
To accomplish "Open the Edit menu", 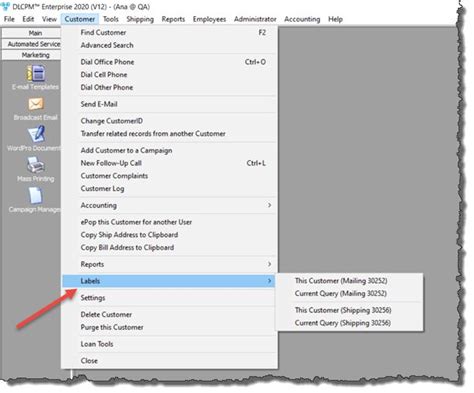I will click(x=28, y=19).
